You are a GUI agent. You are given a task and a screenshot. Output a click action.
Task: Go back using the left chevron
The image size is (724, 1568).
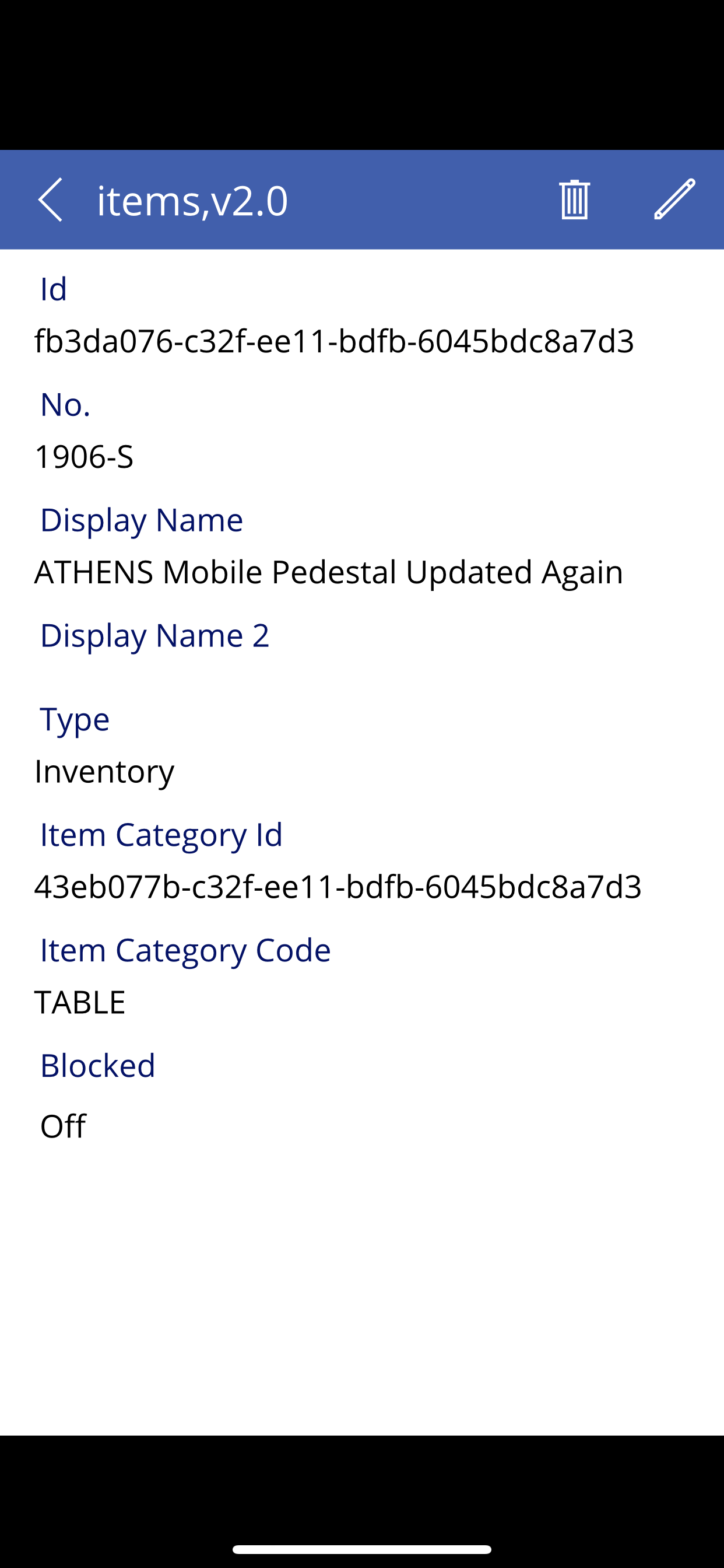(x=51, y=199)
